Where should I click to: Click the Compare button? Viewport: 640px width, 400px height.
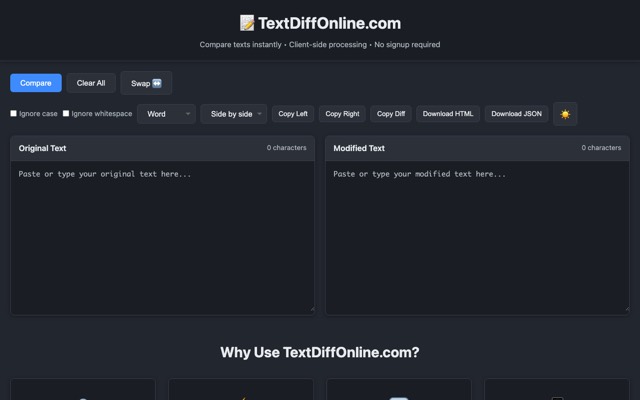pyautogui.click(x=36, y=83)
